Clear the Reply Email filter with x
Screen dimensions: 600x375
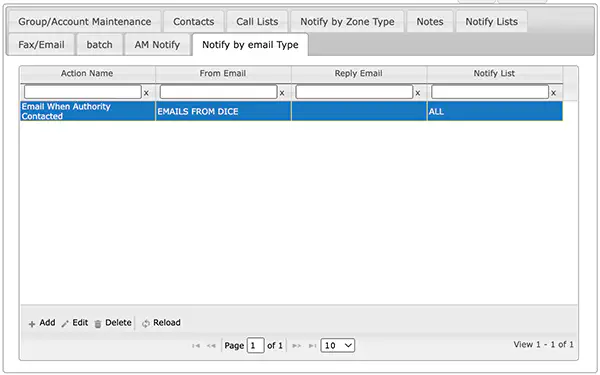(418, 93)
